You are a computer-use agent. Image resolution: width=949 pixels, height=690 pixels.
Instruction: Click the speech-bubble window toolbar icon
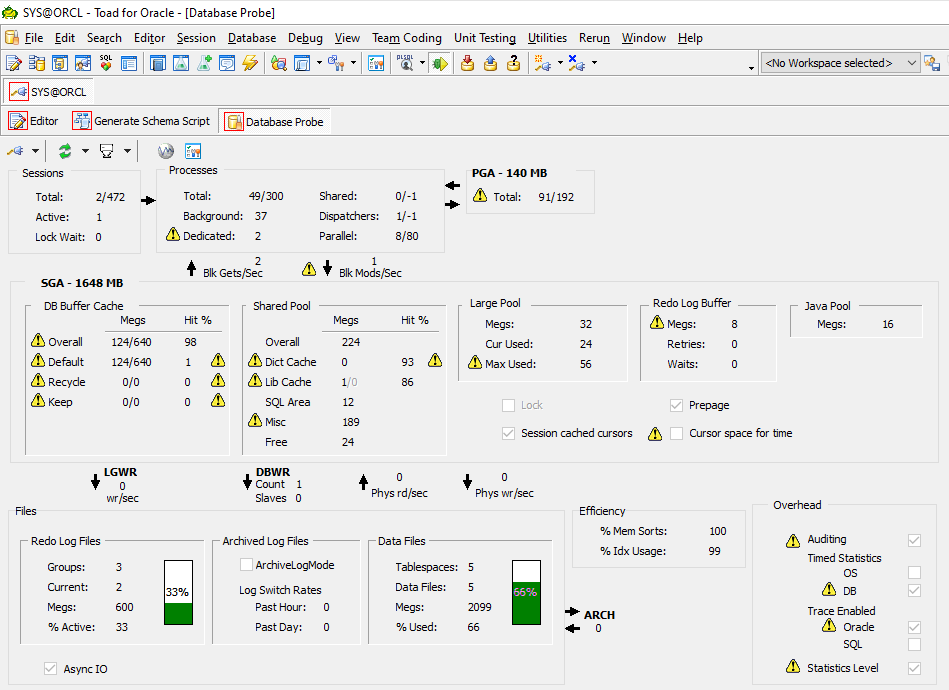(x=227, y=63)
